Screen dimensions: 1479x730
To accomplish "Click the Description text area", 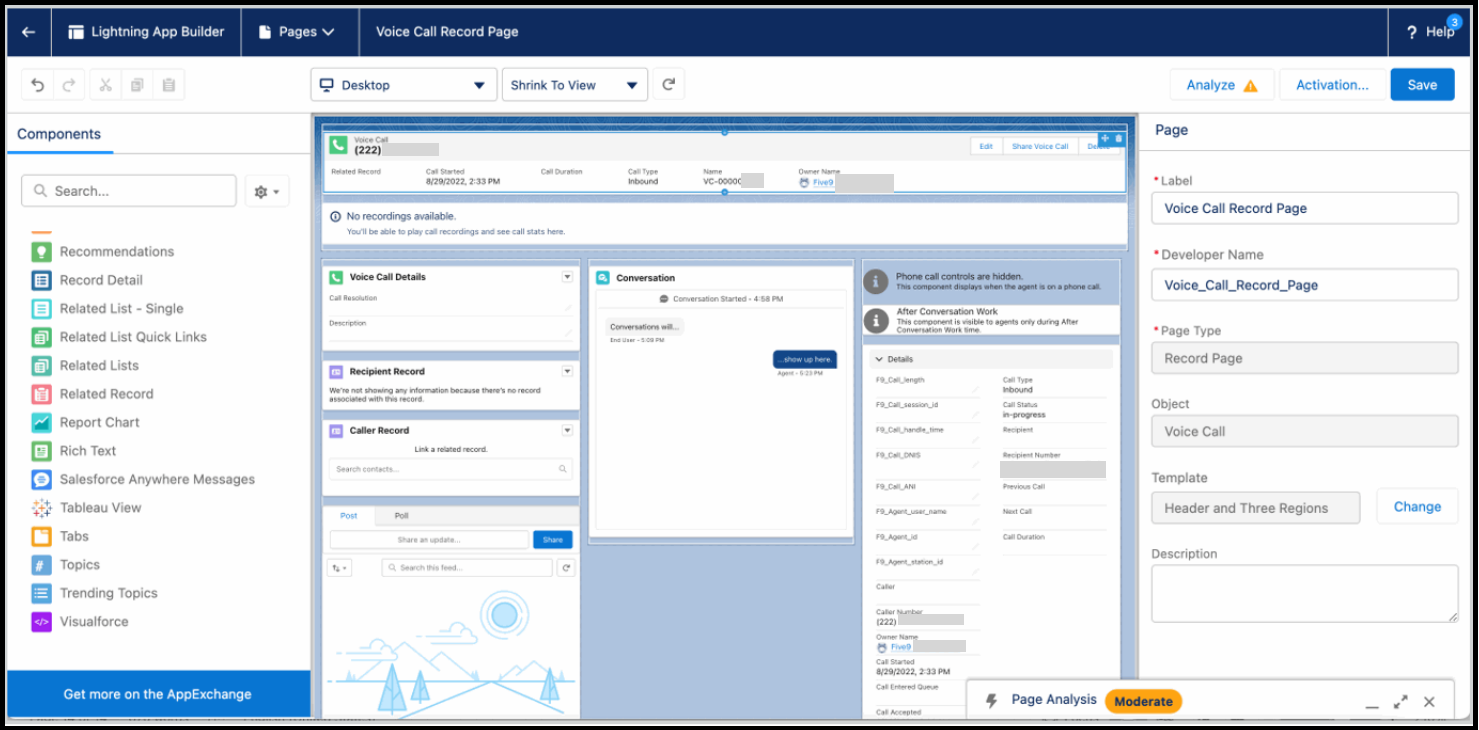I will (1304, 594).
